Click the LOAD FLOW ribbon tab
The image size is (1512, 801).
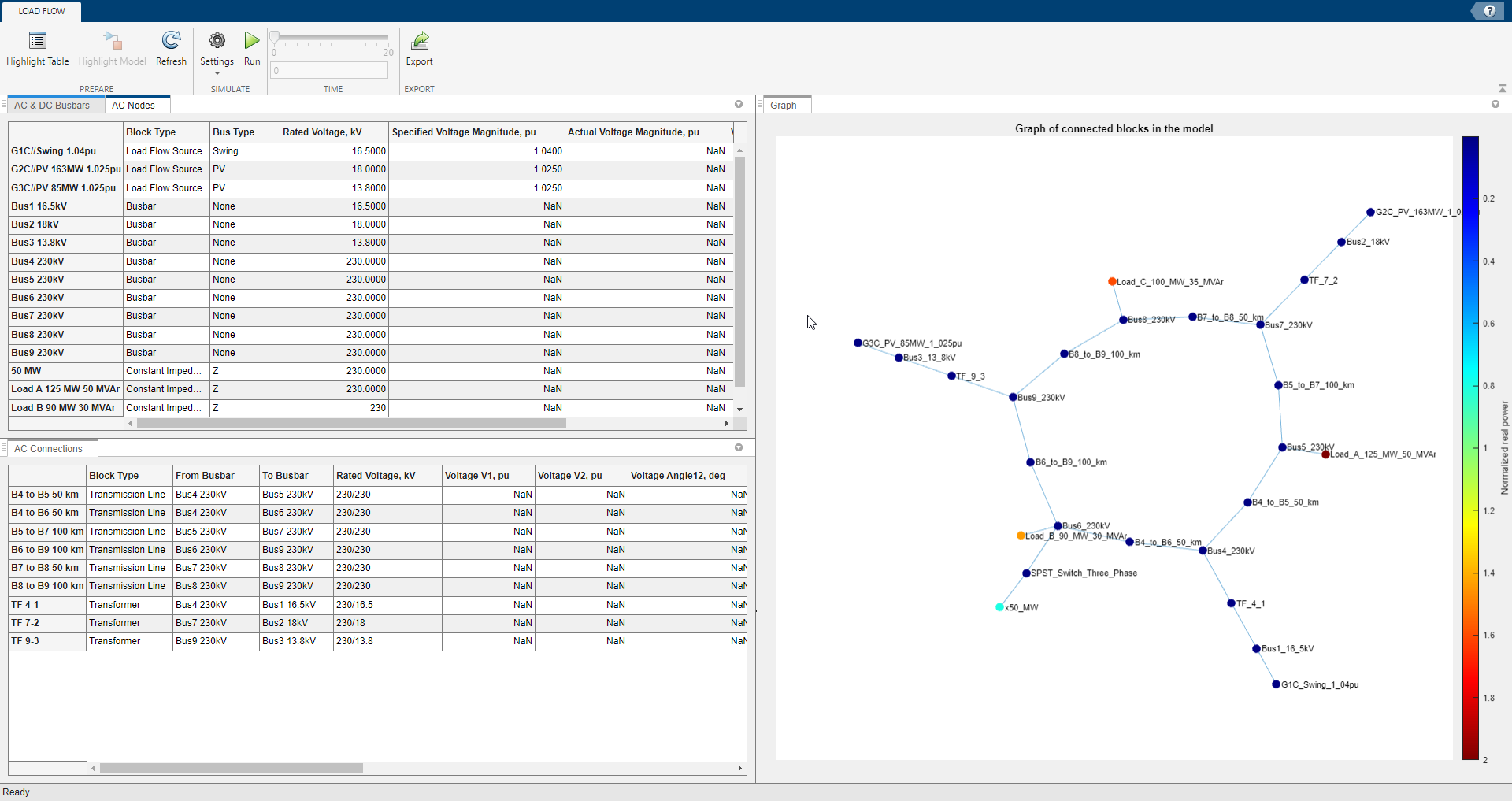tap(41, 11)
